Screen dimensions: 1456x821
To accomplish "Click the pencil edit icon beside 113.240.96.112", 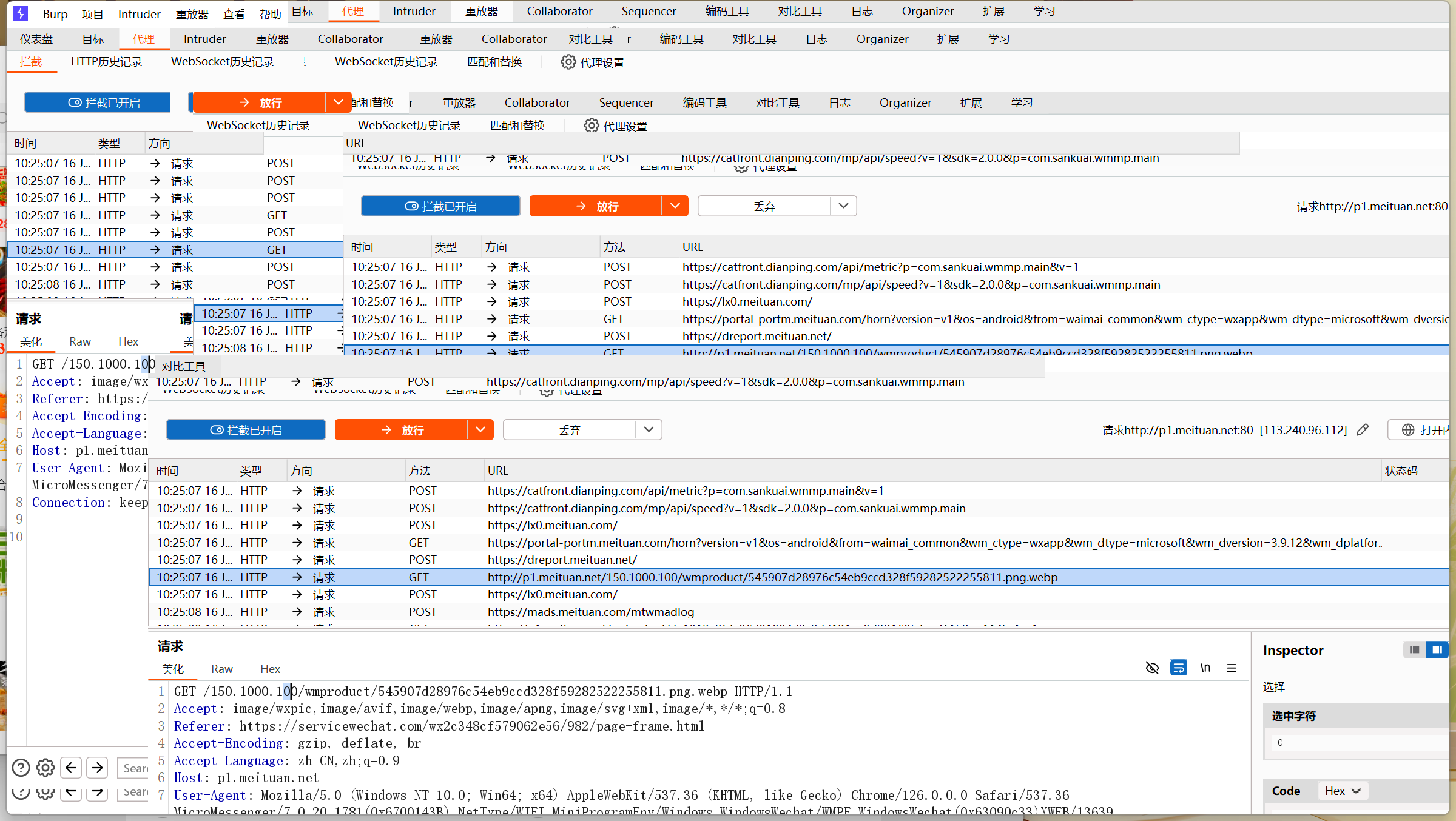I will [1363, 430].
